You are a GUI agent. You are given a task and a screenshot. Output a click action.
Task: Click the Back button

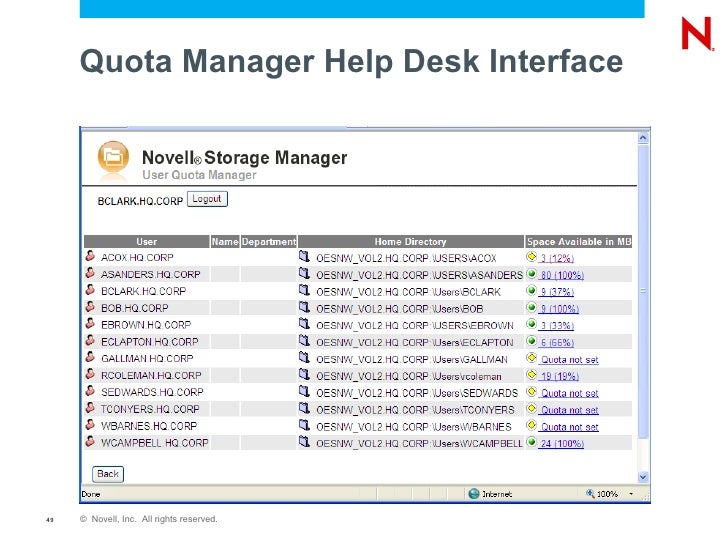[108, 474]
